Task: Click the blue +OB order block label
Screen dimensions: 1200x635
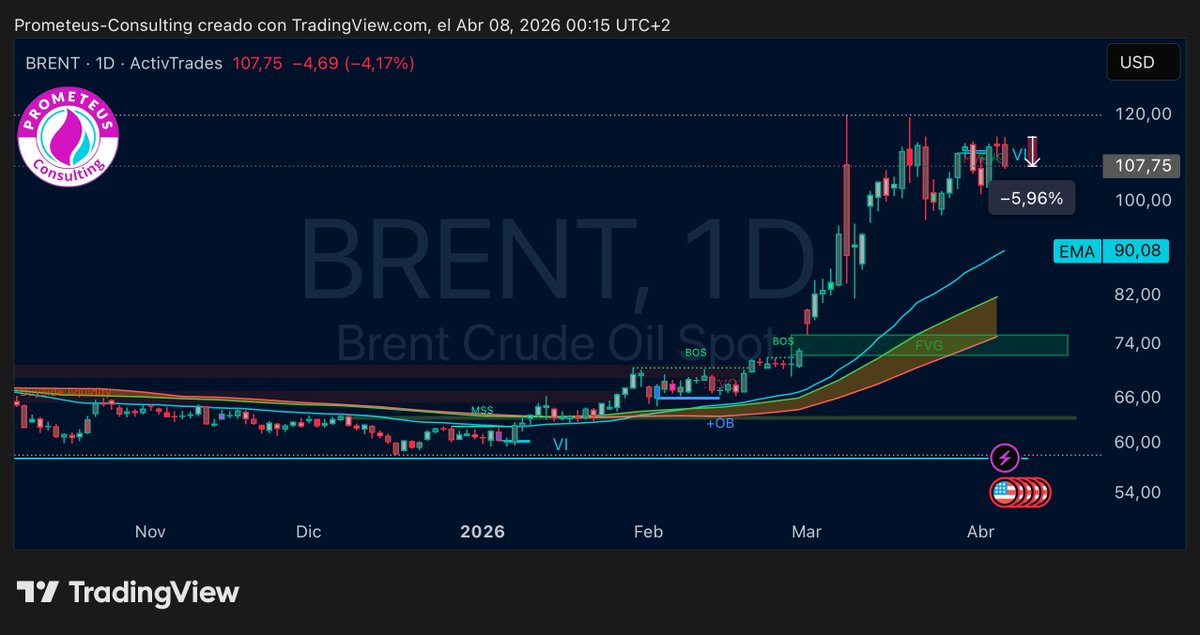Action: [720, 424]
